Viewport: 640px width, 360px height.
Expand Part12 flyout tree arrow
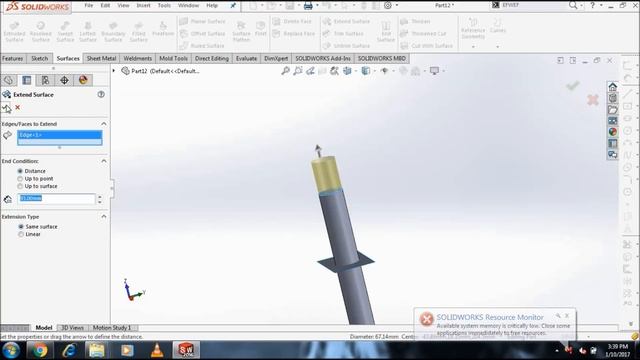coord(114,71)
